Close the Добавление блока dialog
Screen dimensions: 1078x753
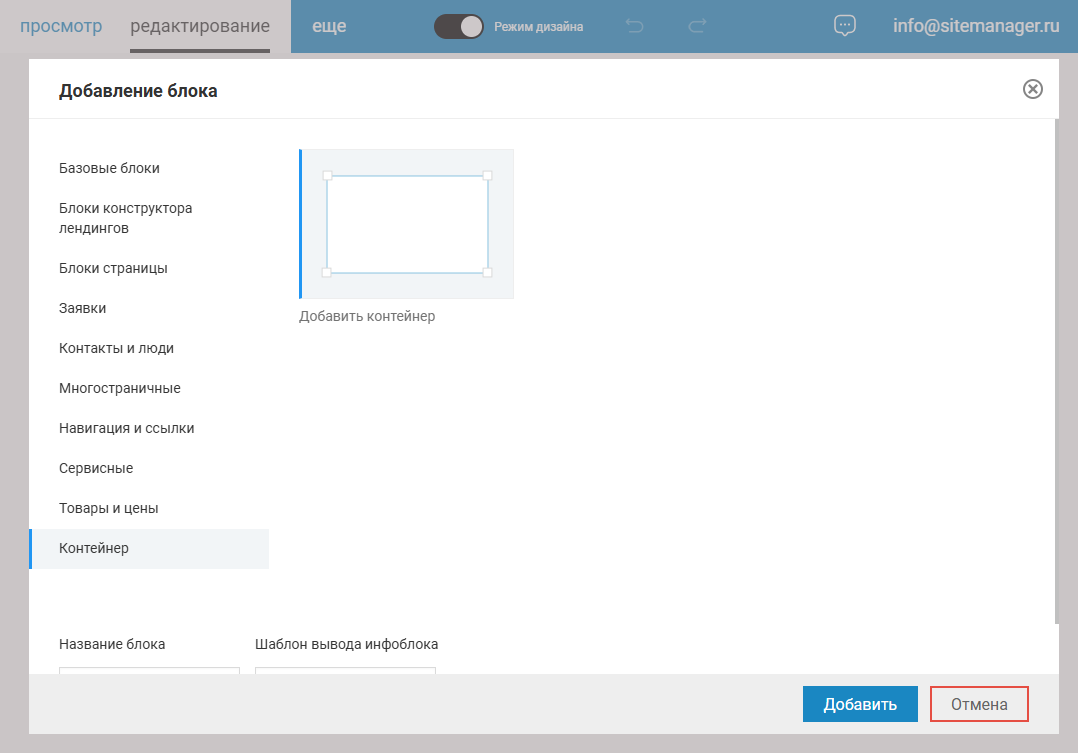tap(1033, 89)
